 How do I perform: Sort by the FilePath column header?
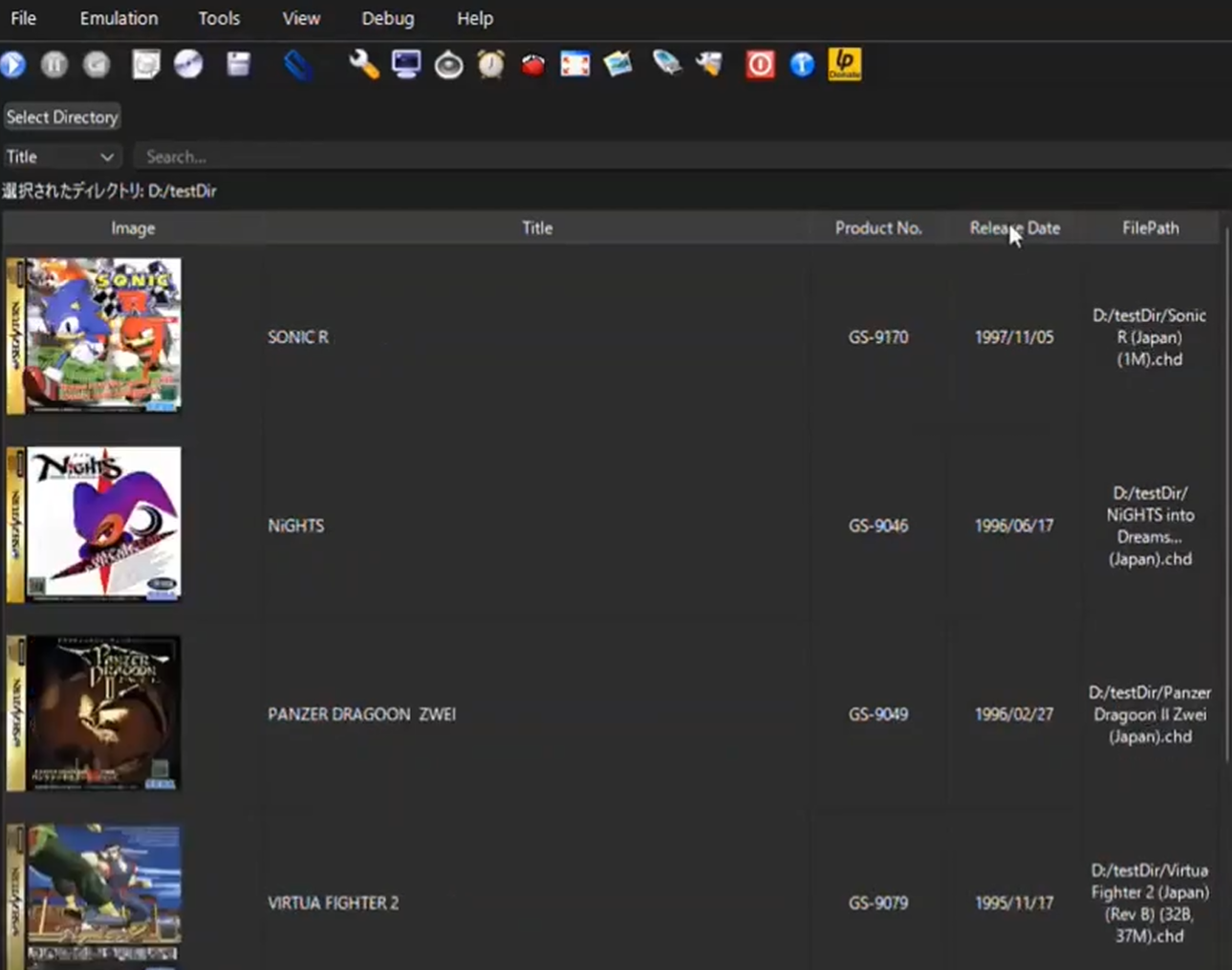click(1151, 228)
